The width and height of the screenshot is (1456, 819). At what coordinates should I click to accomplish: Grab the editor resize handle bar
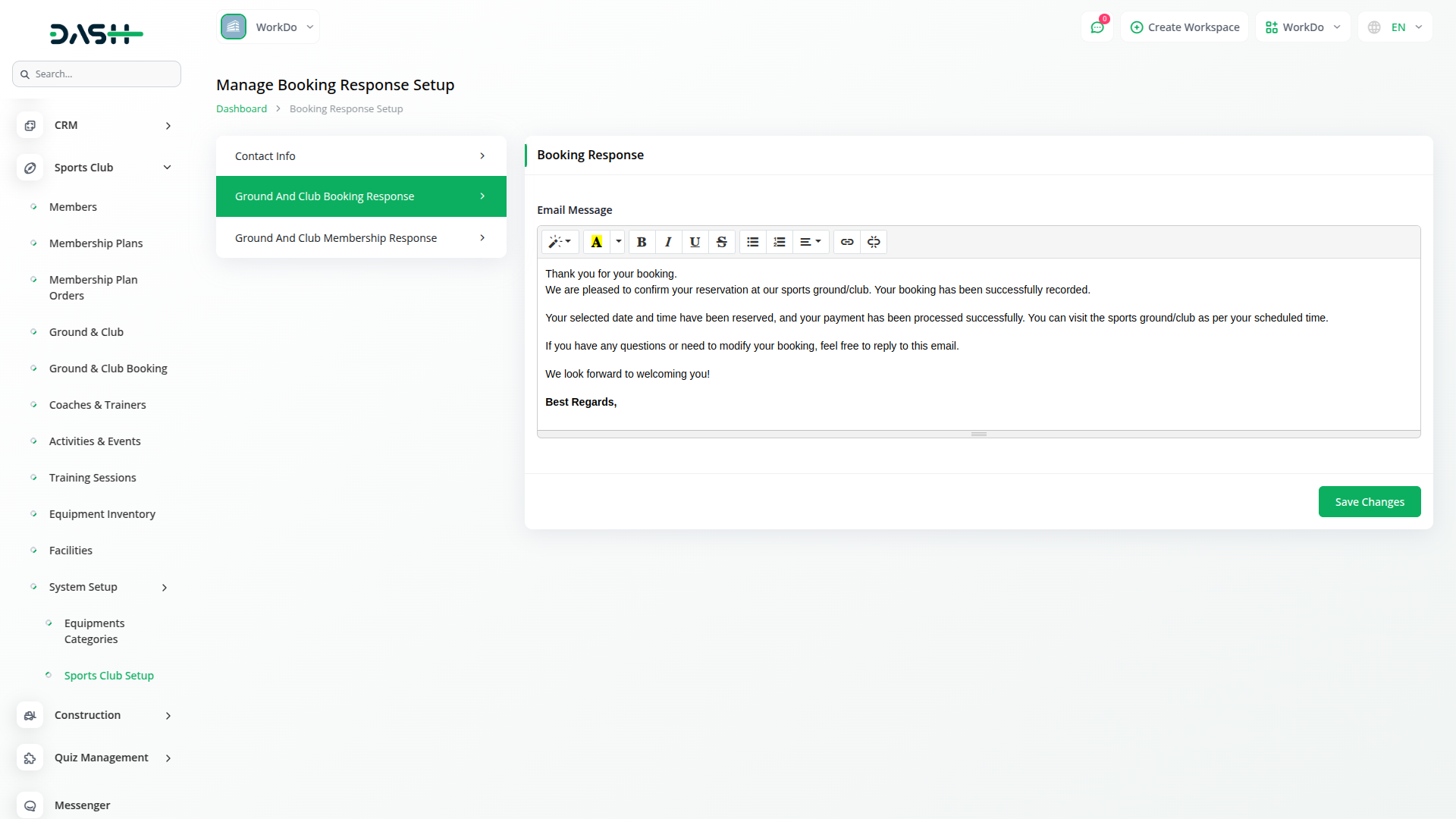(978, 434)
